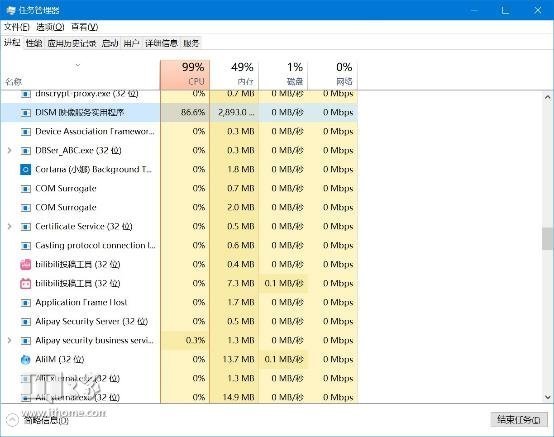554x437 pixels.
Task: Sort by the 0% network column header
Action: (332, 75)
